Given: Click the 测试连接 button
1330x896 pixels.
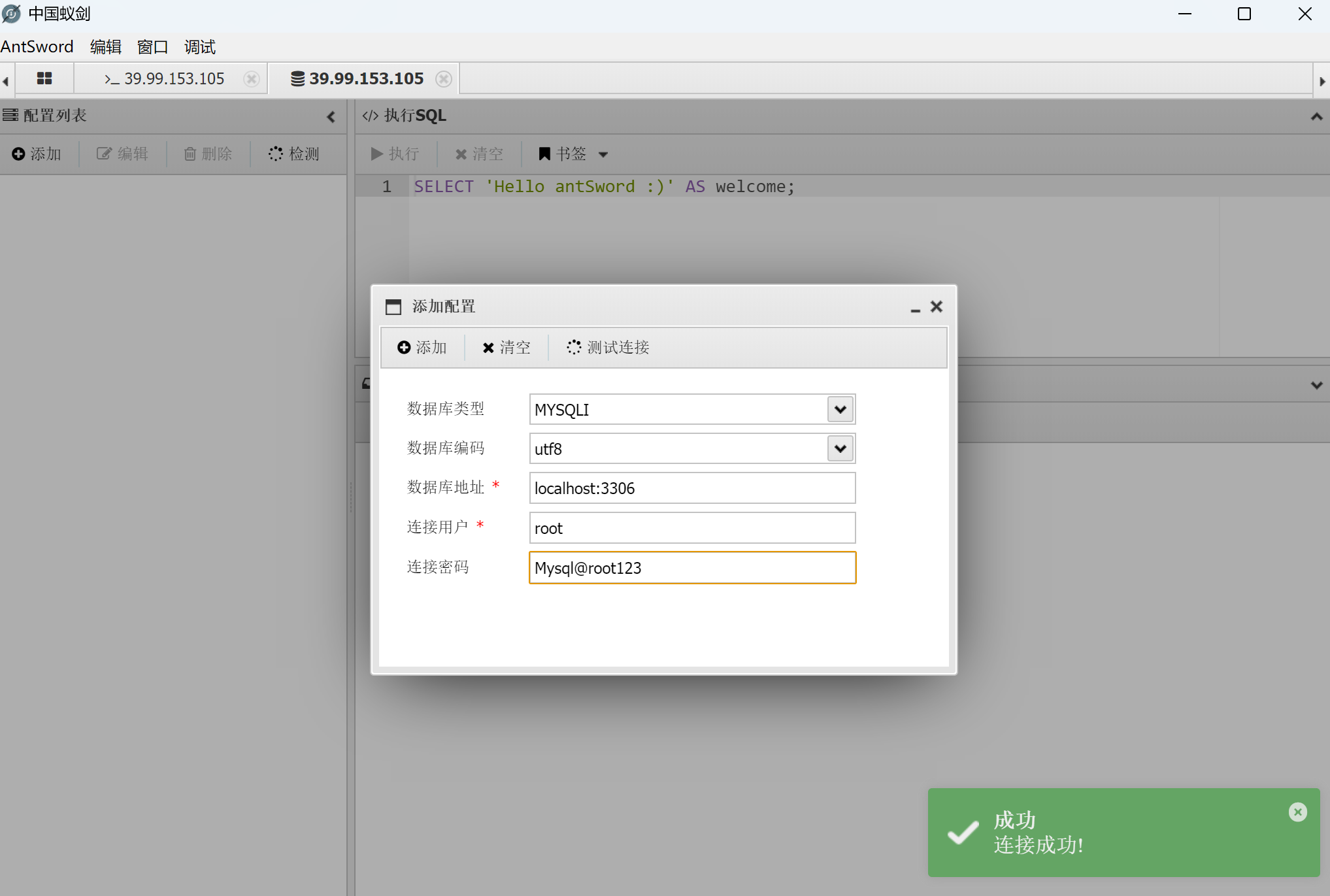Looking at the screenshot, I should pos(608,347).
